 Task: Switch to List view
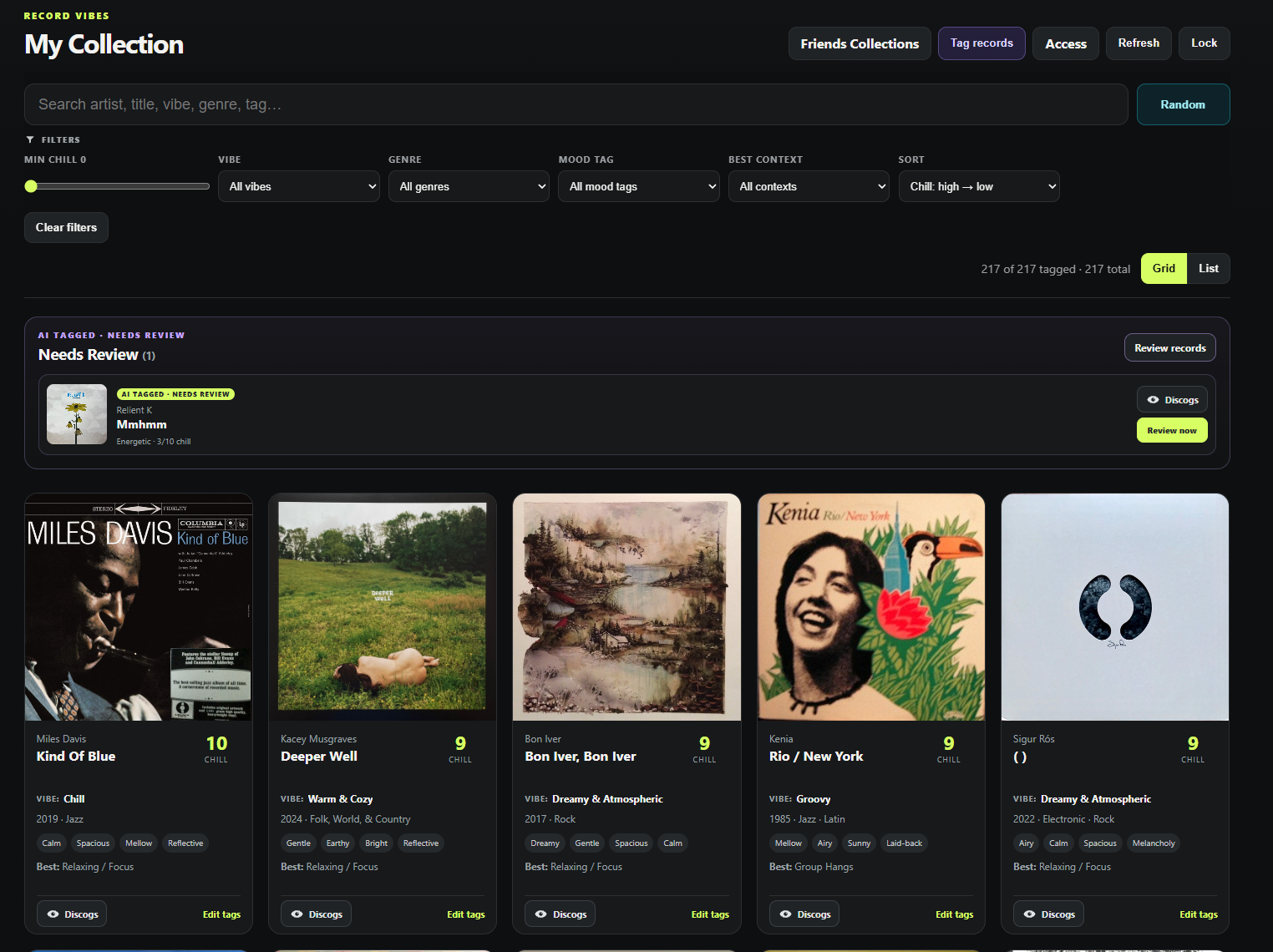(1208, 268)
